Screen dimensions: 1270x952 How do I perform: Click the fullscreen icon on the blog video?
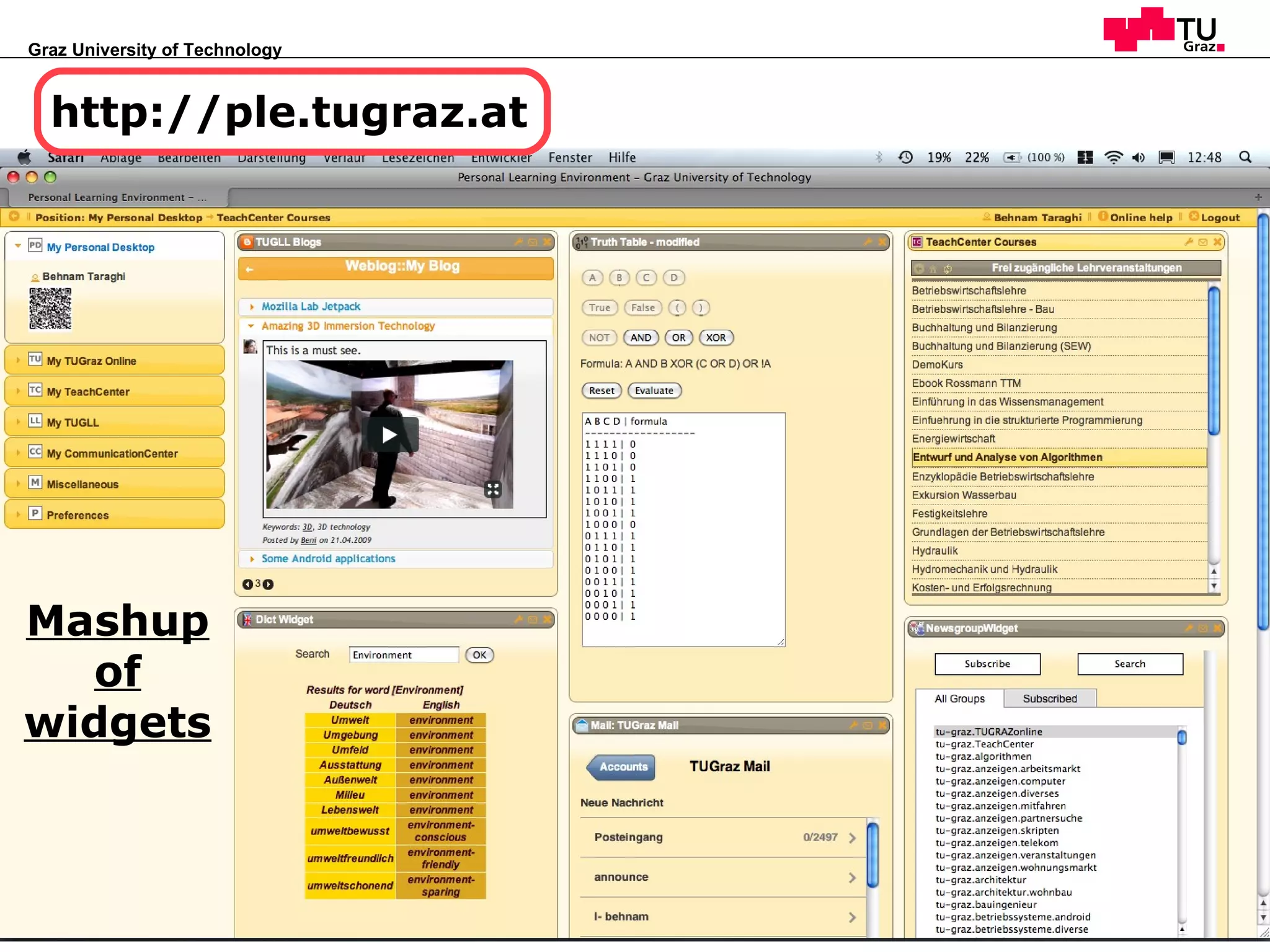(492, 490)
